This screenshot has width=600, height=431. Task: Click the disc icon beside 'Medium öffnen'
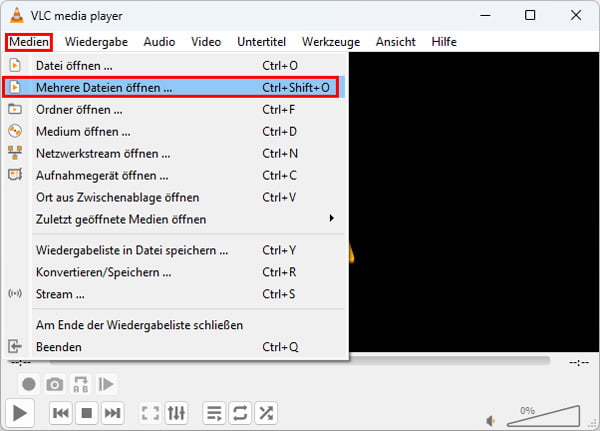[x=15, y=131]
